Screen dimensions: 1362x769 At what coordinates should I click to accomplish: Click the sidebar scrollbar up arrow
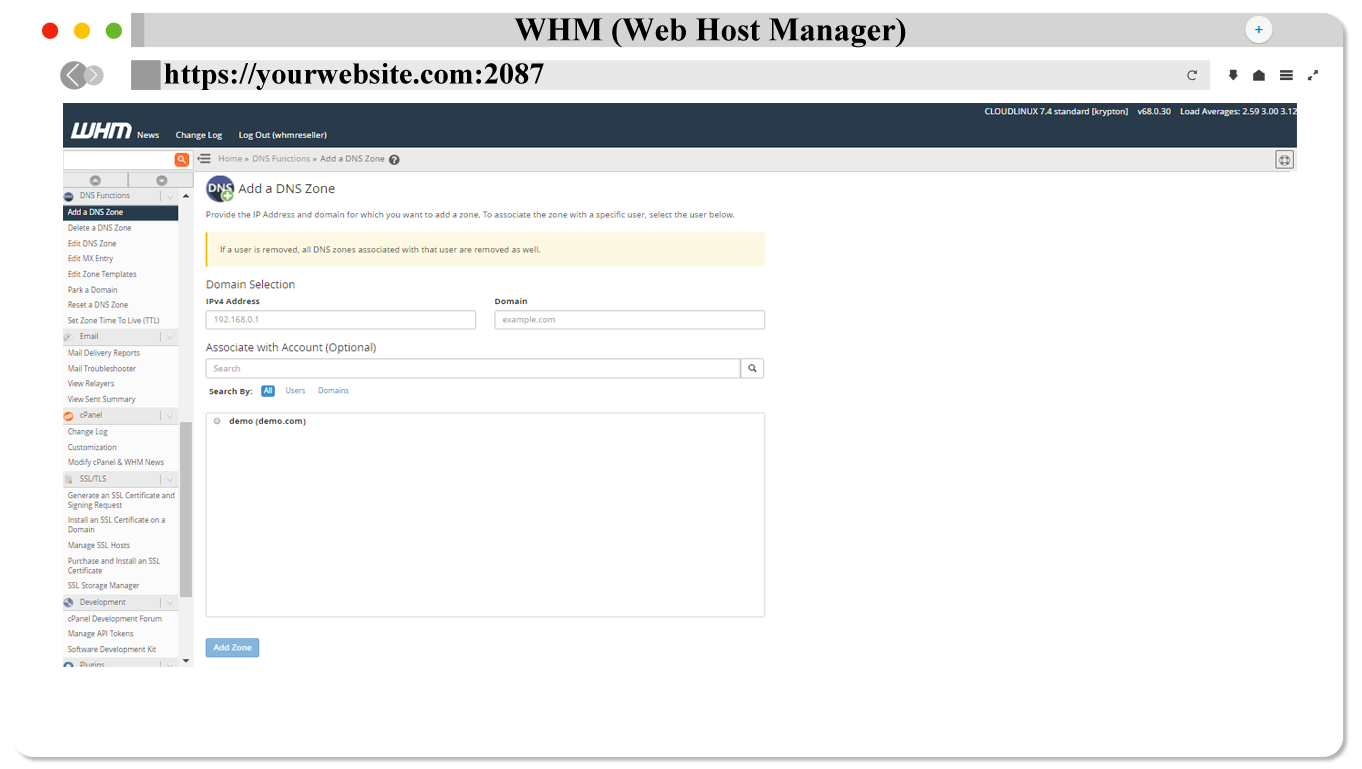point(185,196)
